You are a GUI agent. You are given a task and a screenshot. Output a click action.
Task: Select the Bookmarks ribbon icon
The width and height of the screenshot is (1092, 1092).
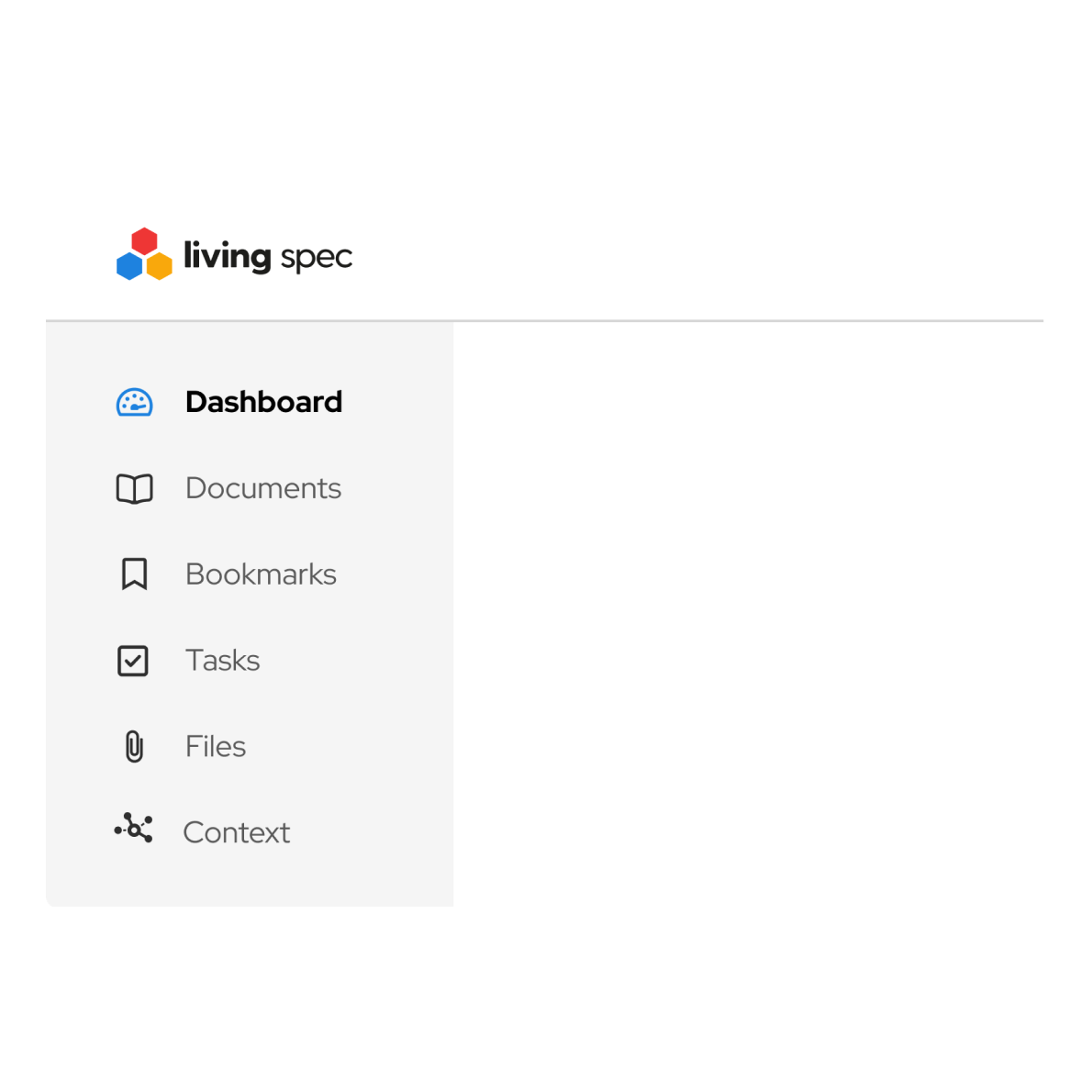pos(134,574)
